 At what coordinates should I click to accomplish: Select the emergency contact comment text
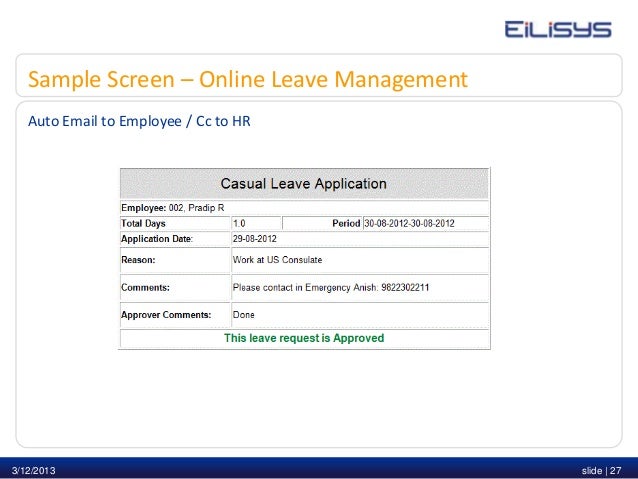331,288
